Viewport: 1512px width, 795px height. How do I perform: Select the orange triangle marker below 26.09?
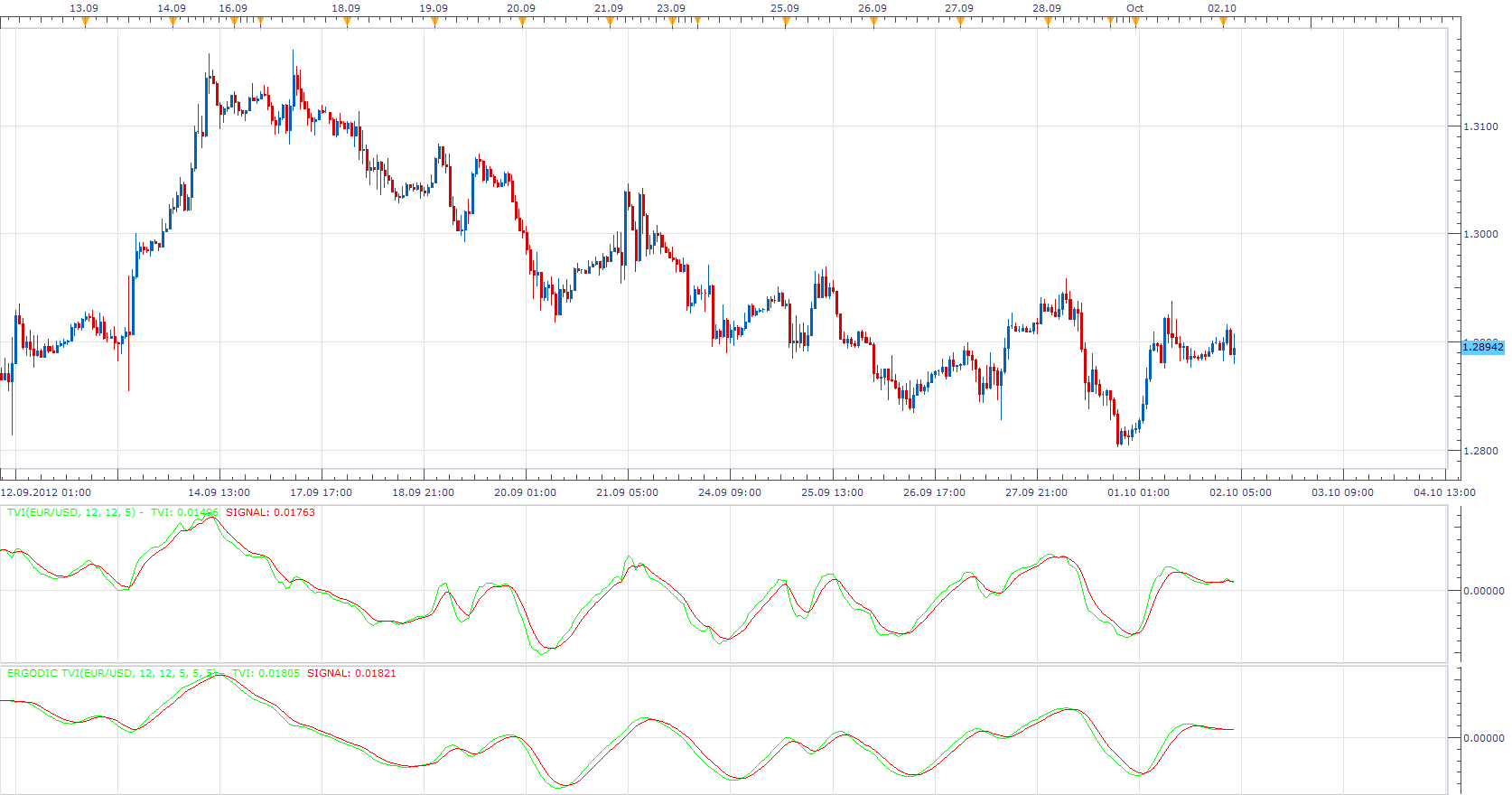[873, 23]
